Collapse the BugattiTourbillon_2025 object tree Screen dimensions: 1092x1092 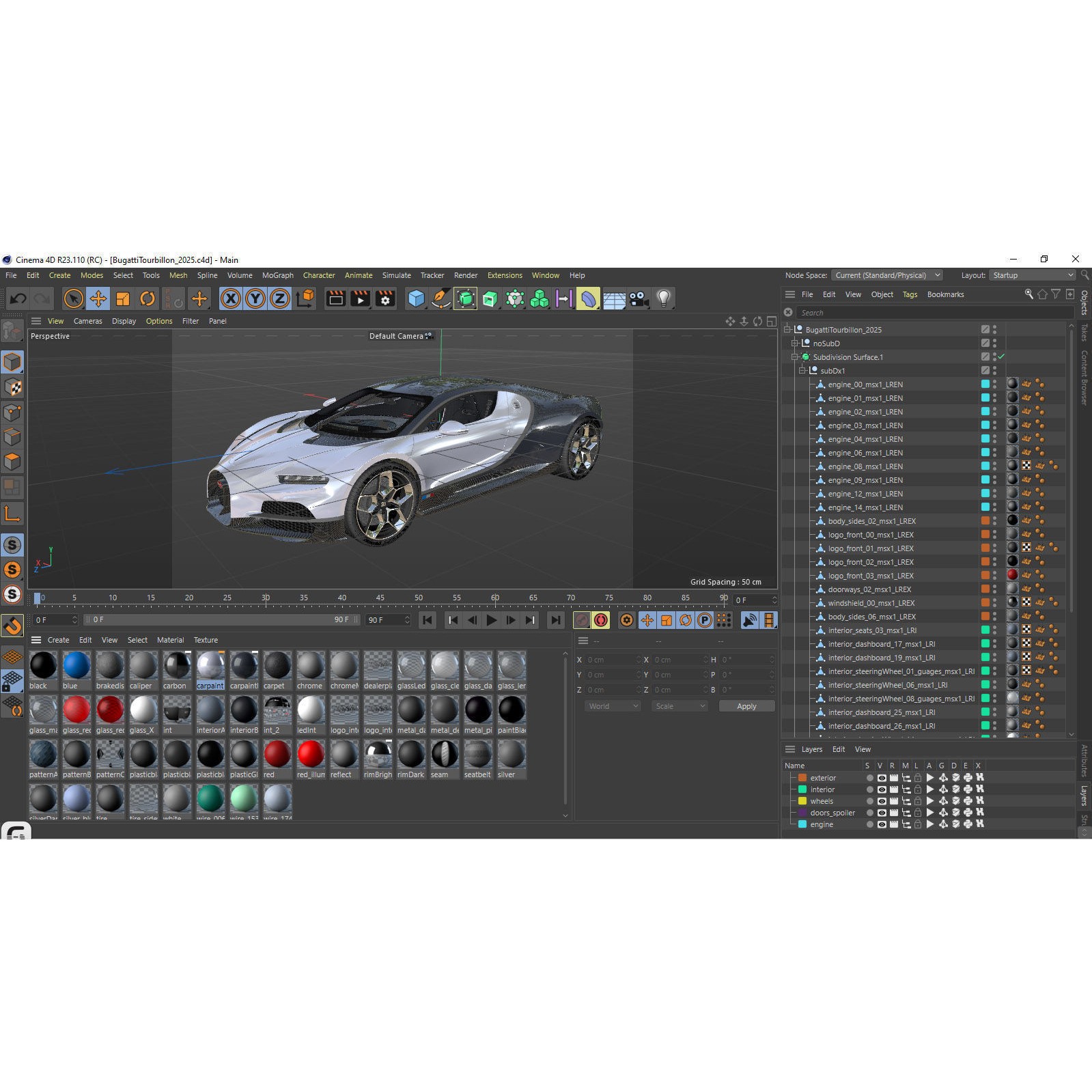pos(787,330)
